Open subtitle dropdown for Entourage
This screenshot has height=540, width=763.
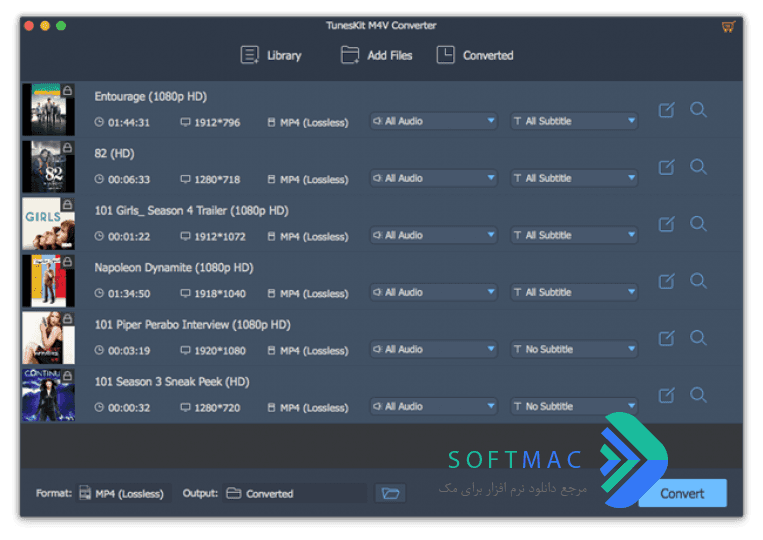(574, 121)
